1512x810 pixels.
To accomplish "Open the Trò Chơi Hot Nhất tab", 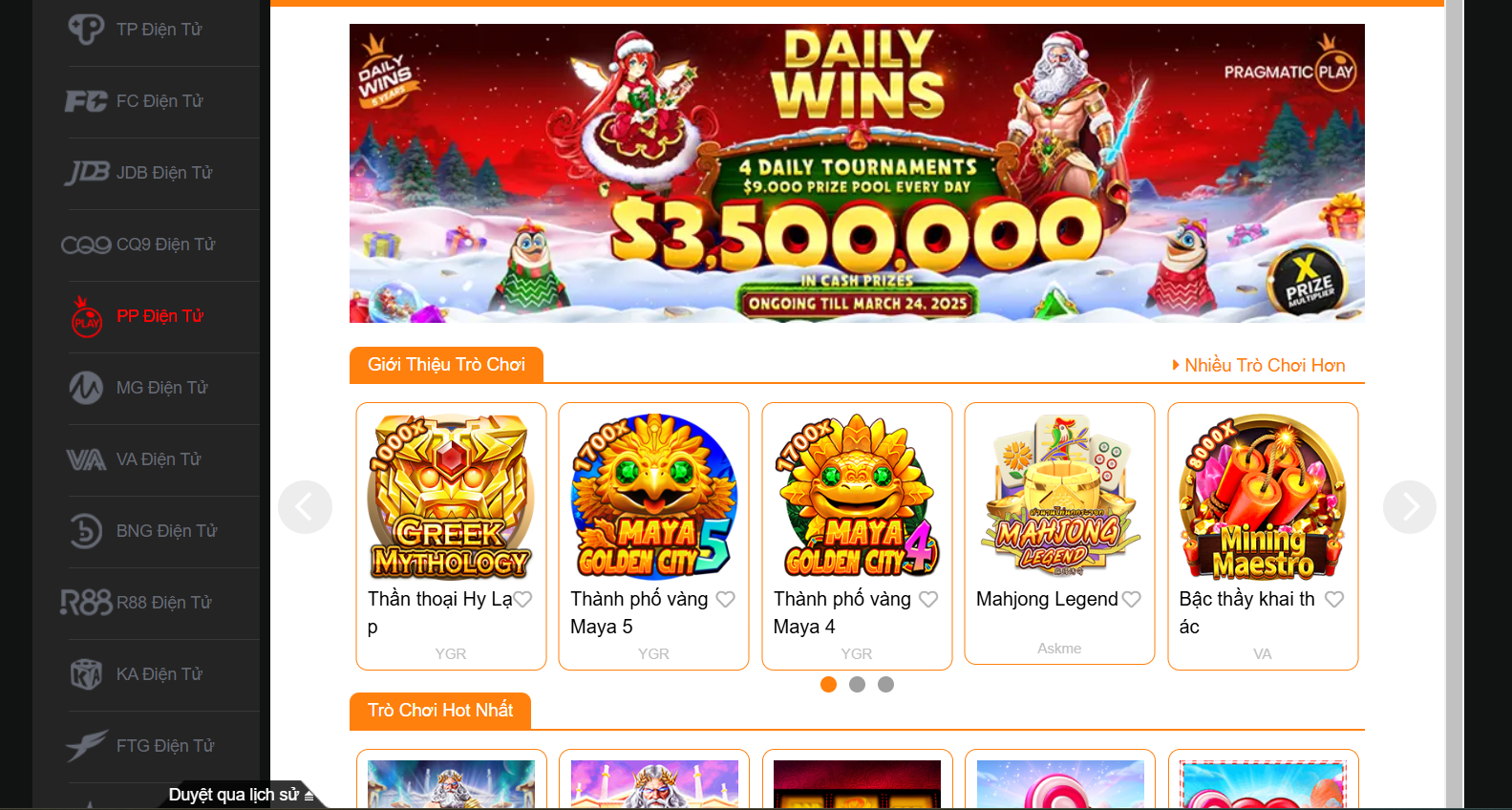I will pos(440,711).
